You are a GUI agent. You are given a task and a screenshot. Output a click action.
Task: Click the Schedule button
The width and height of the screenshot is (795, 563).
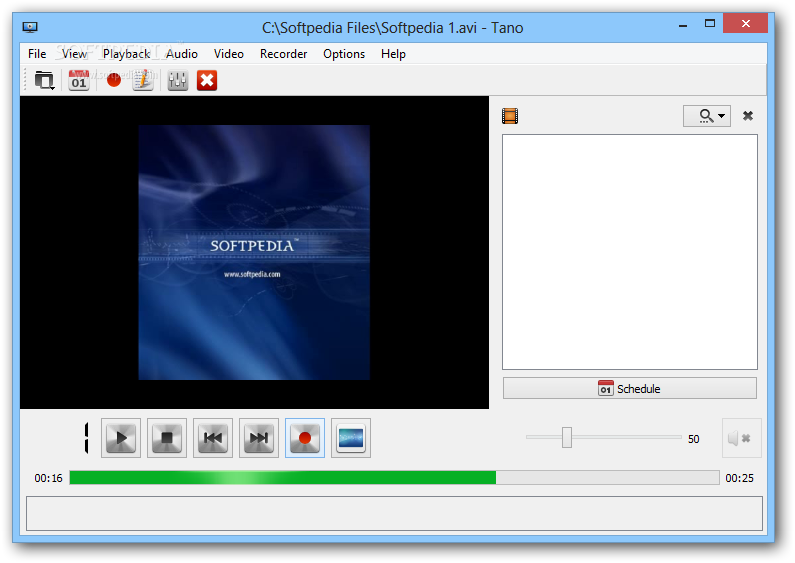point(630,389)
